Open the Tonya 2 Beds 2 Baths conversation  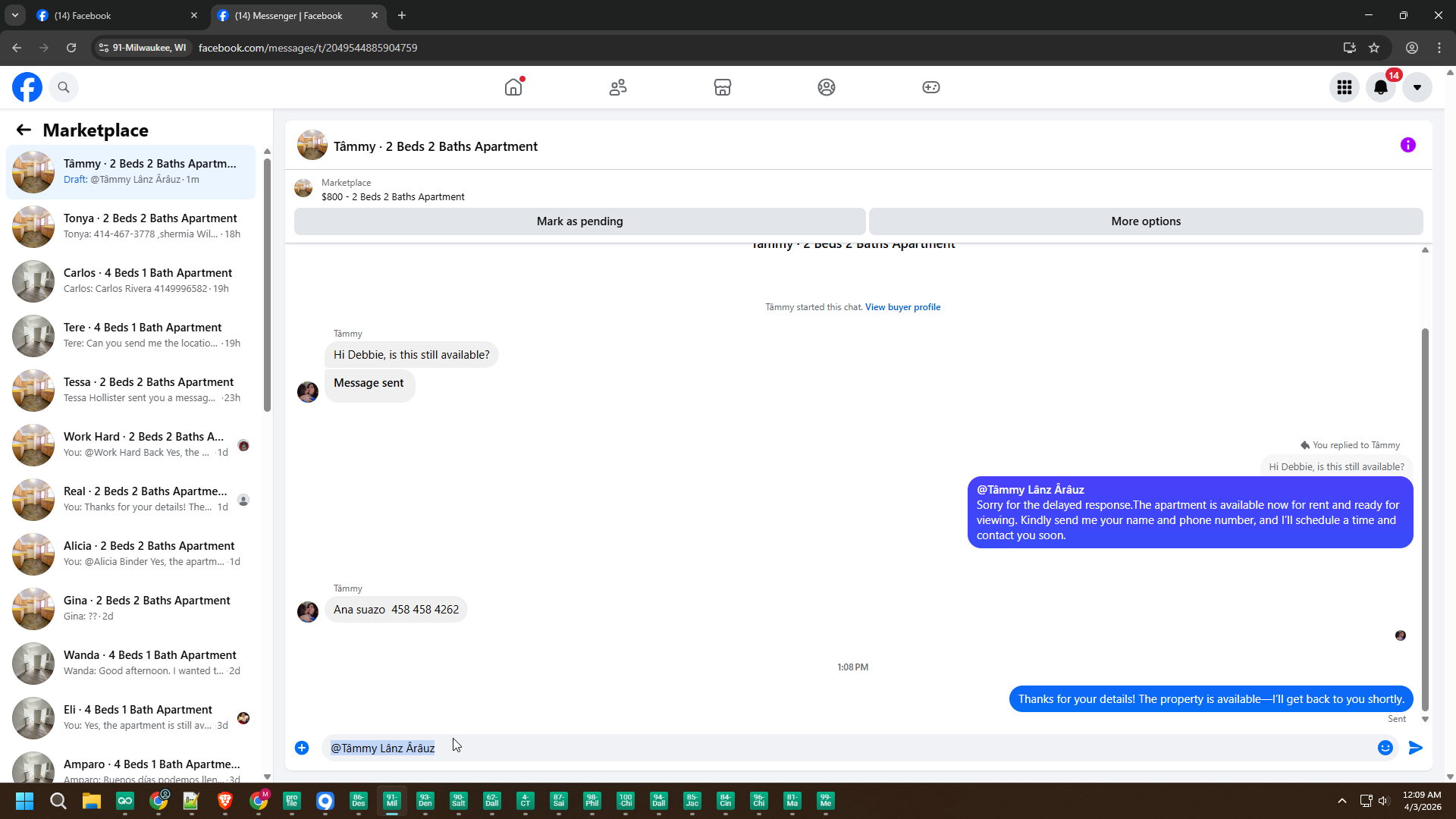[x=130, y=227]
